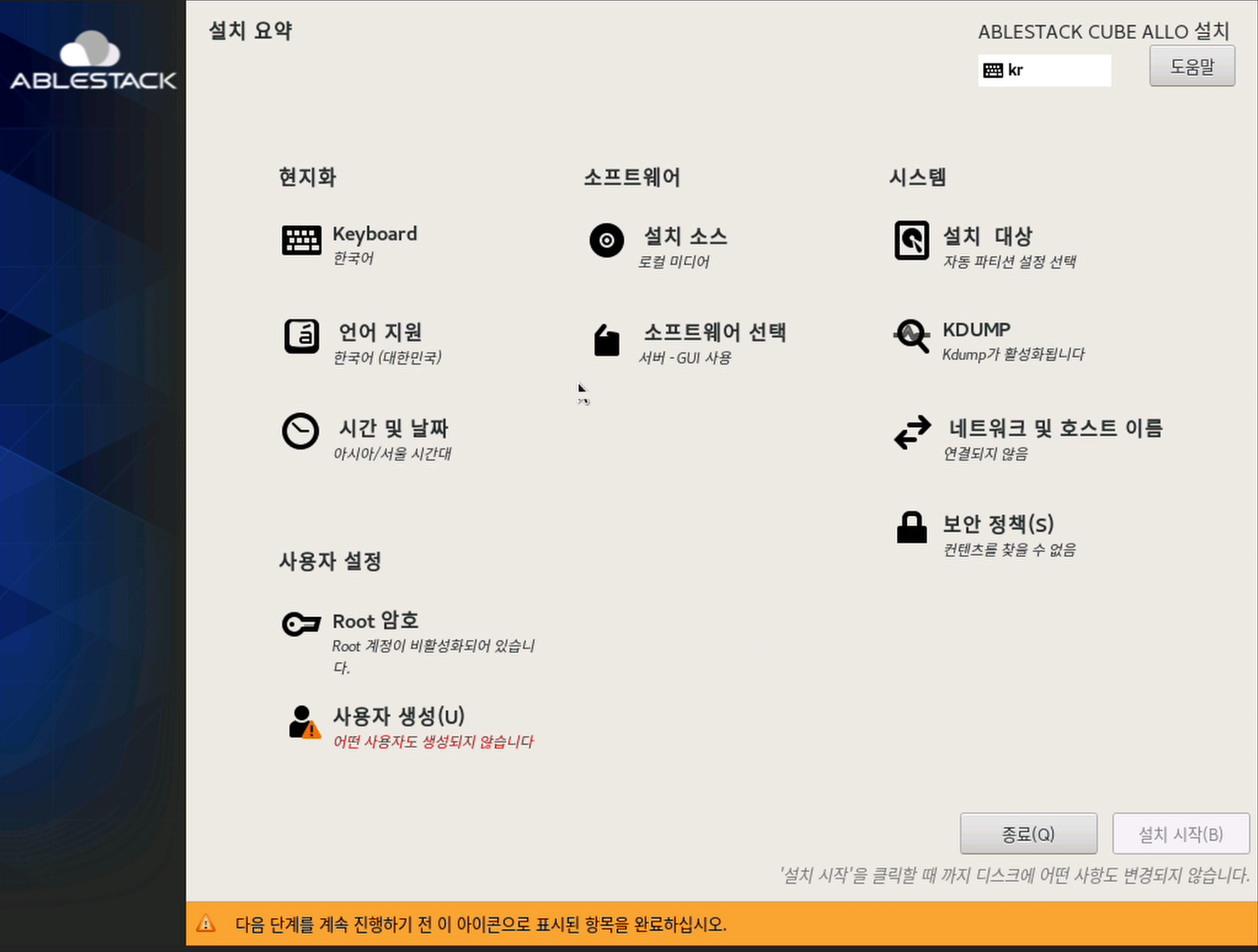1258x952 pixels.
Task: Open 네트워크 및 호스트 이름 settings
Action: coord(1056,428)
